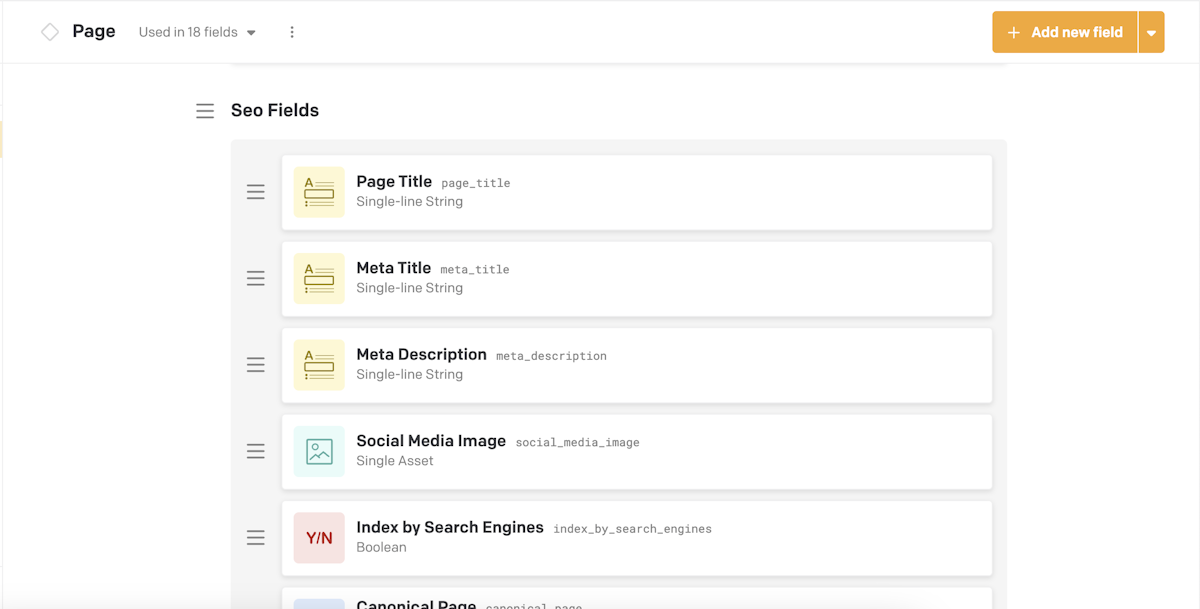Open the Add new field dropdown arrow
The height and width of the screenshot is (609, 1200).
pos(1151,33)
